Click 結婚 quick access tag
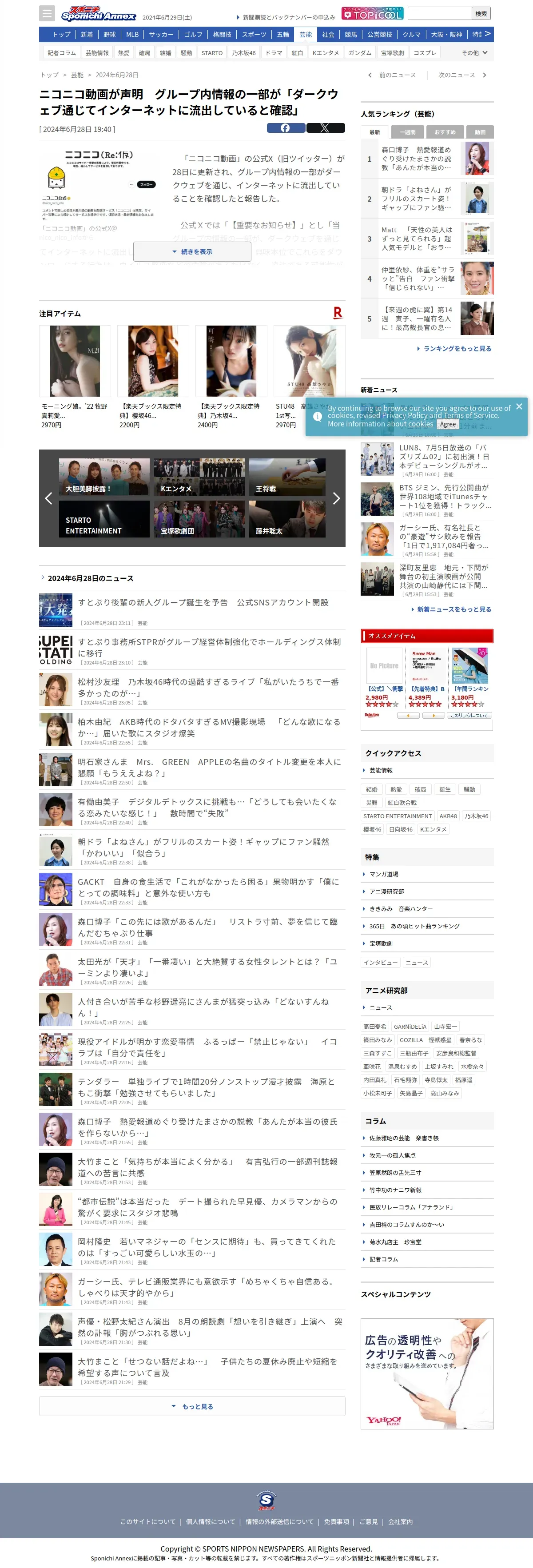 [372, 789]
